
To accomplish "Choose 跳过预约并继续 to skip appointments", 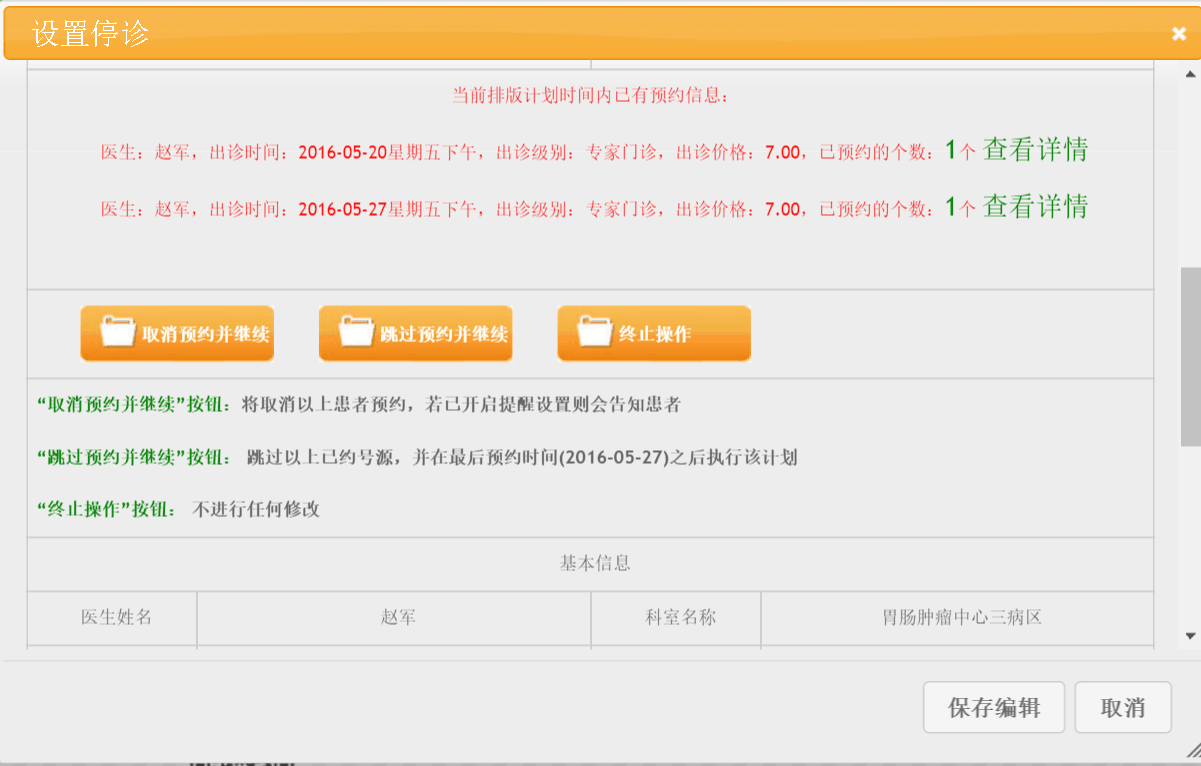I will [415, 333].
